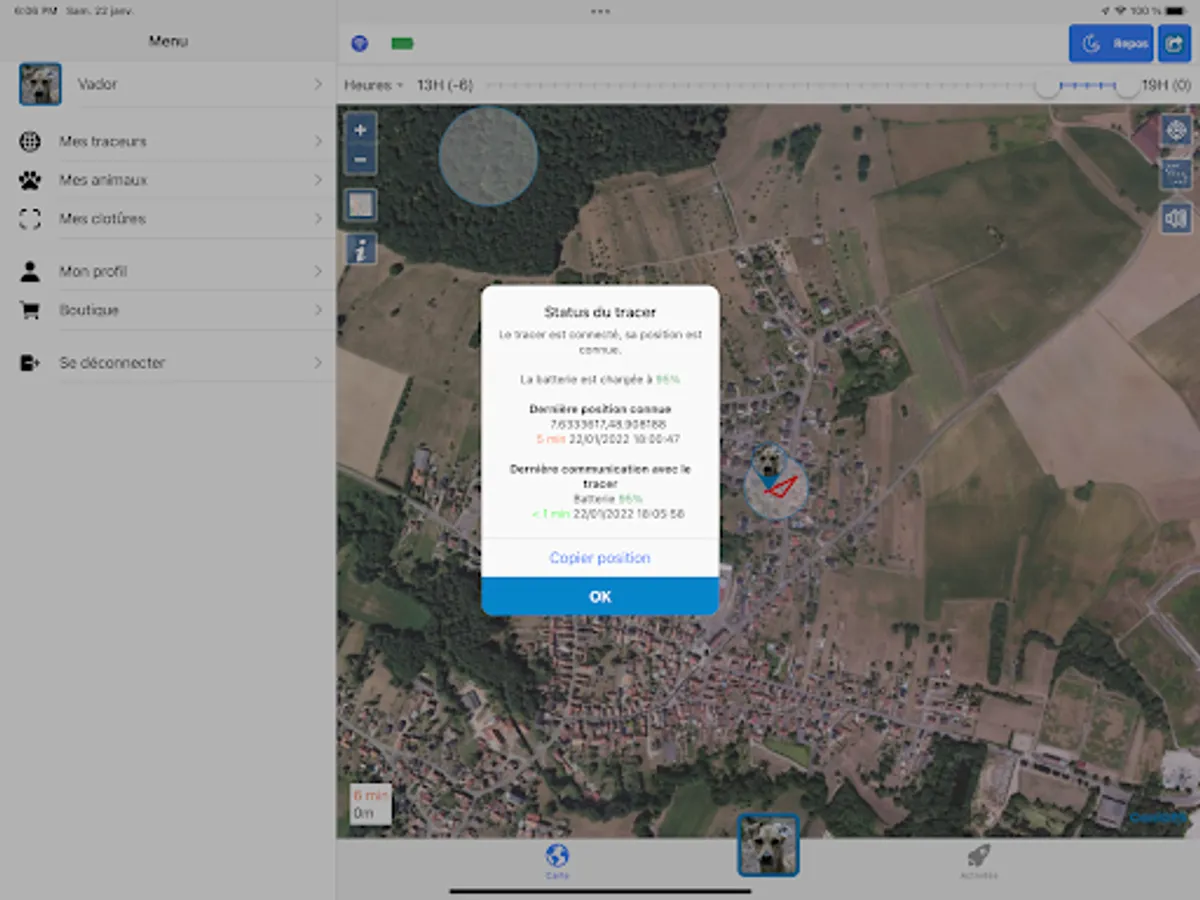Click the left time range slider handle
The image size is (1200, 900).
tap(1047, 86)
